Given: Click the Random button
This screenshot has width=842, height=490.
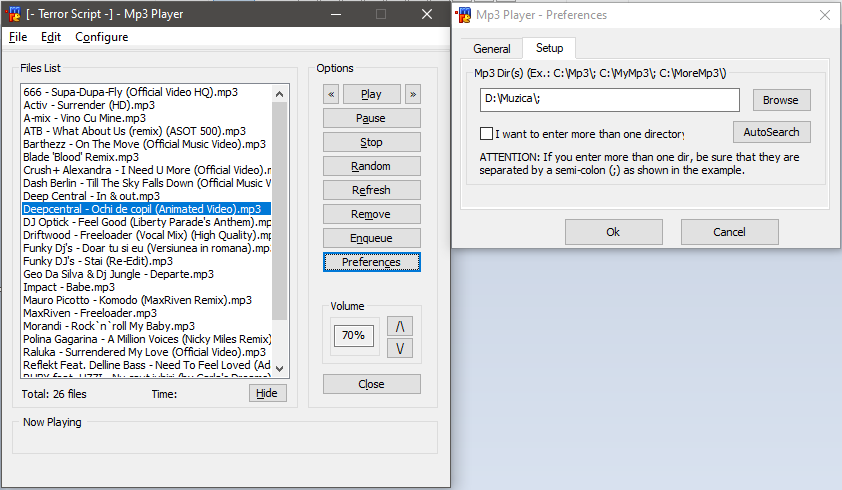Looking at the screenshot, I should pyautogui.click(x=372, y=166).
